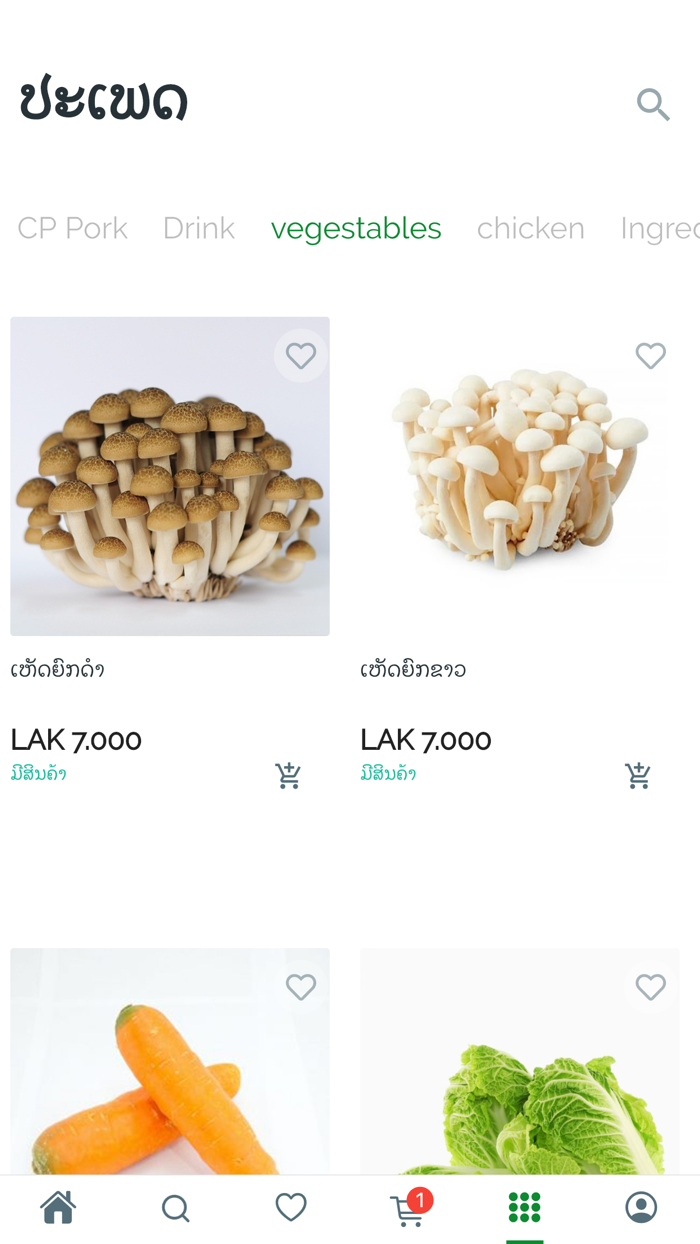Viewport: 700px width, 1244px height.
Task: Open the brown mushroom product image
Action: click(x=170, y=476)
